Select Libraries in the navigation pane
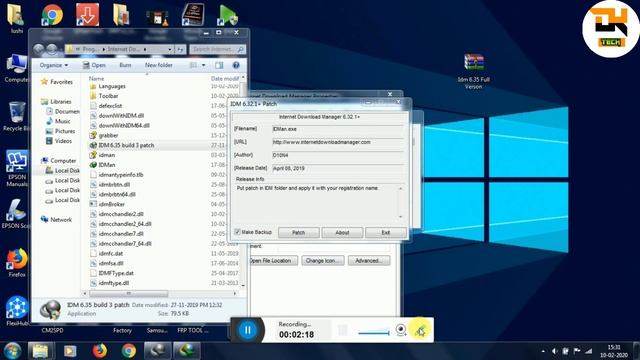640x360 pixels. tap(56, 102)
